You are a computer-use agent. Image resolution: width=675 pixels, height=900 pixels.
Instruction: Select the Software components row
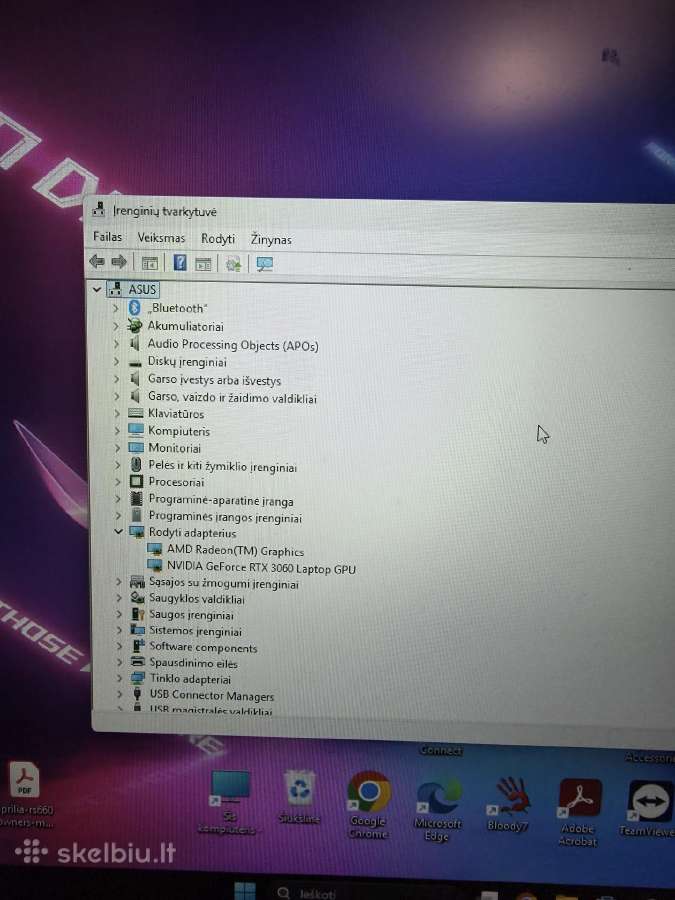click(203, 647)
